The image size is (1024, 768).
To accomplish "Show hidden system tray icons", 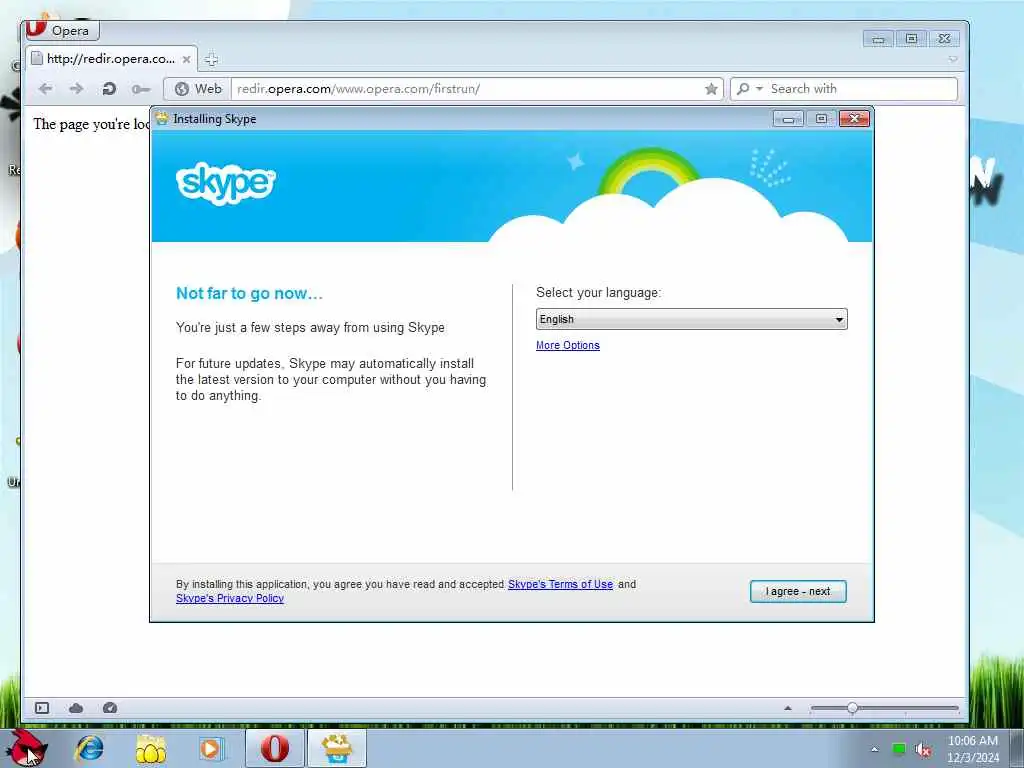I will coord(874,749).
